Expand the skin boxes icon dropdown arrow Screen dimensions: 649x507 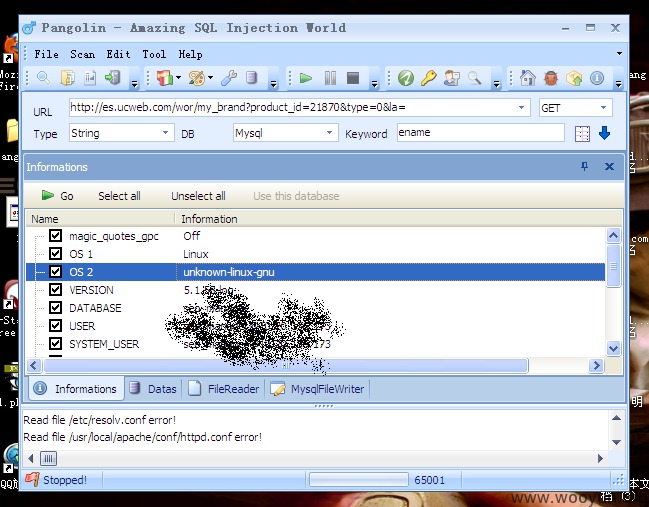pyautogui.click(x=178, y=77)
